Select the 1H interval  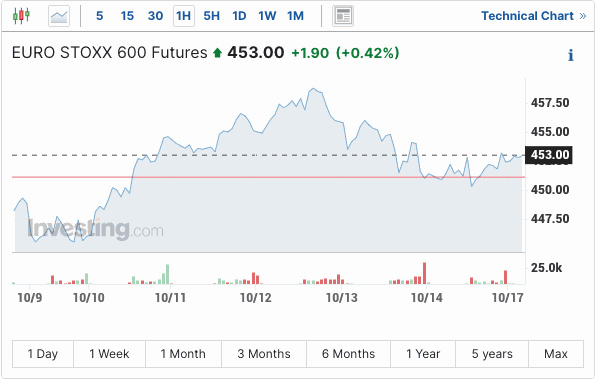(184, 16)
